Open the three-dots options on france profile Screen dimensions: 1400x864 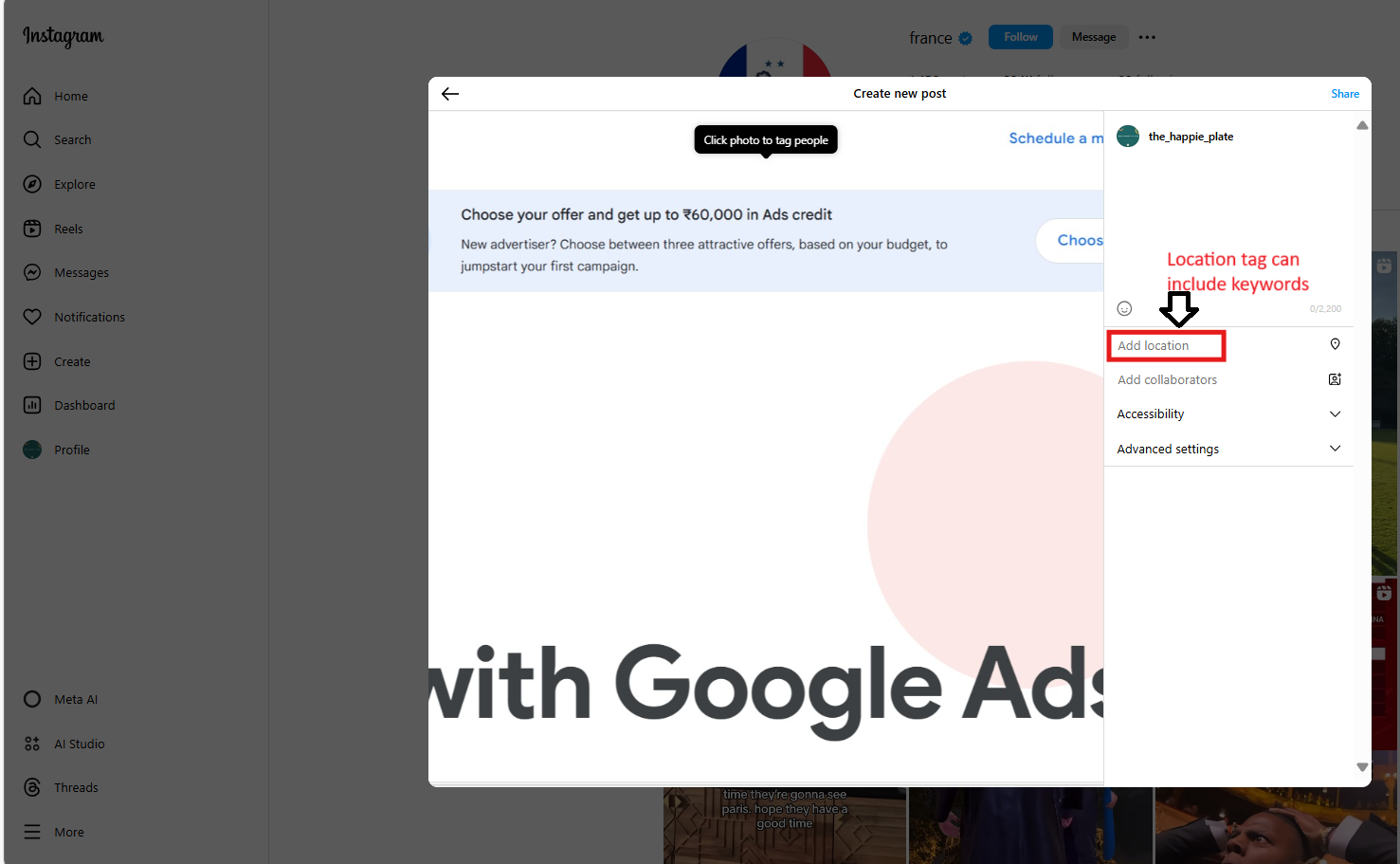(x=1147, y=37)
